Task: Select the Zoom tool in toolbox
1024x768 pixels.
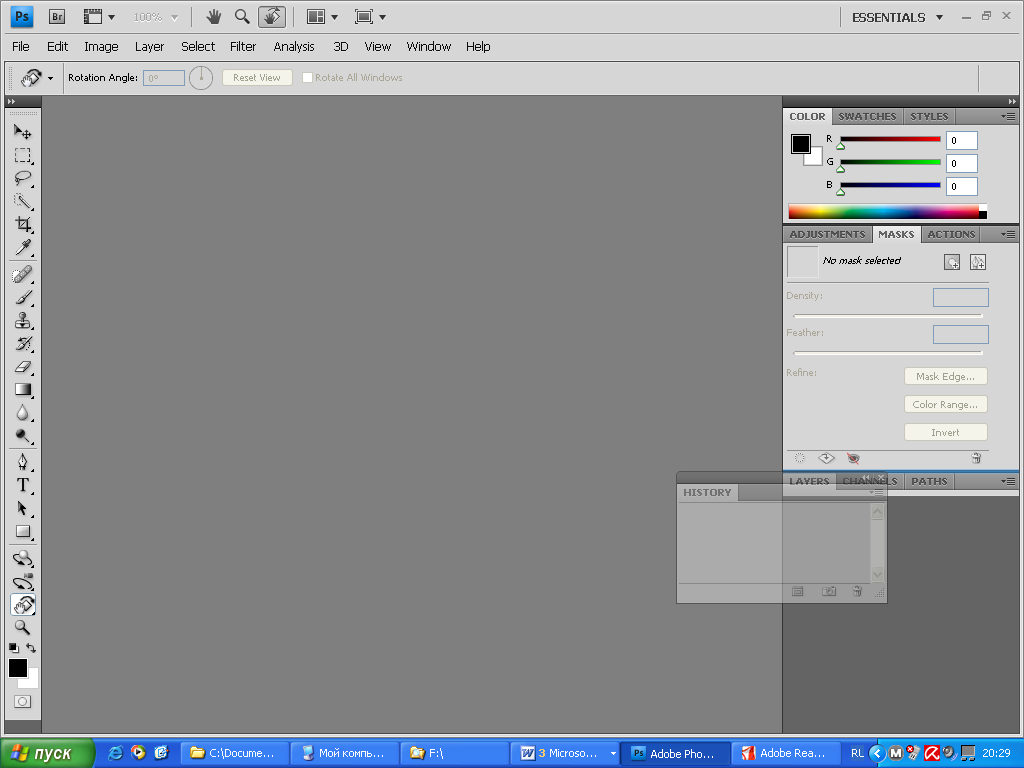Action: coord(23,628)
